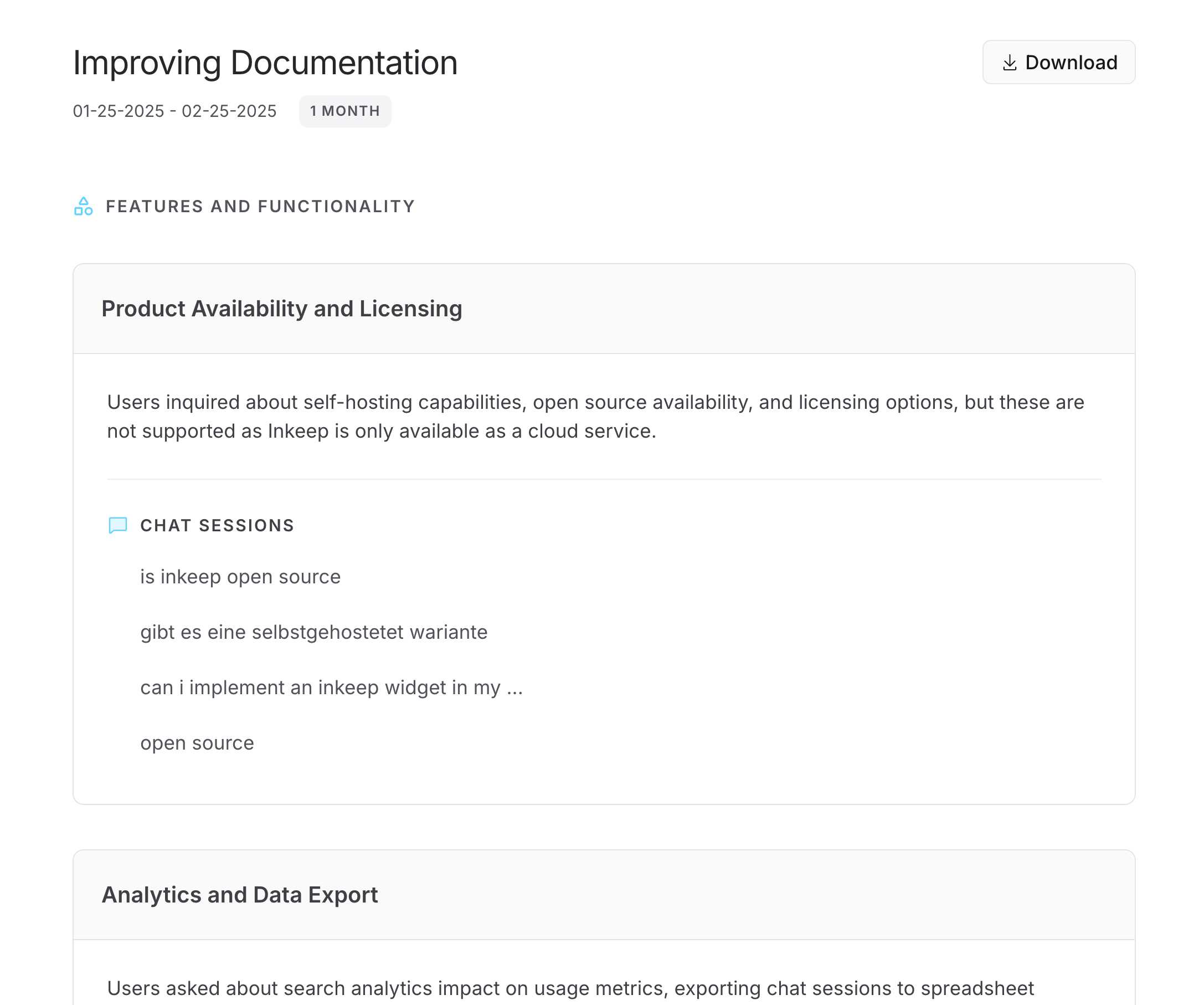Click the download arrow icon

point(1009,63)
